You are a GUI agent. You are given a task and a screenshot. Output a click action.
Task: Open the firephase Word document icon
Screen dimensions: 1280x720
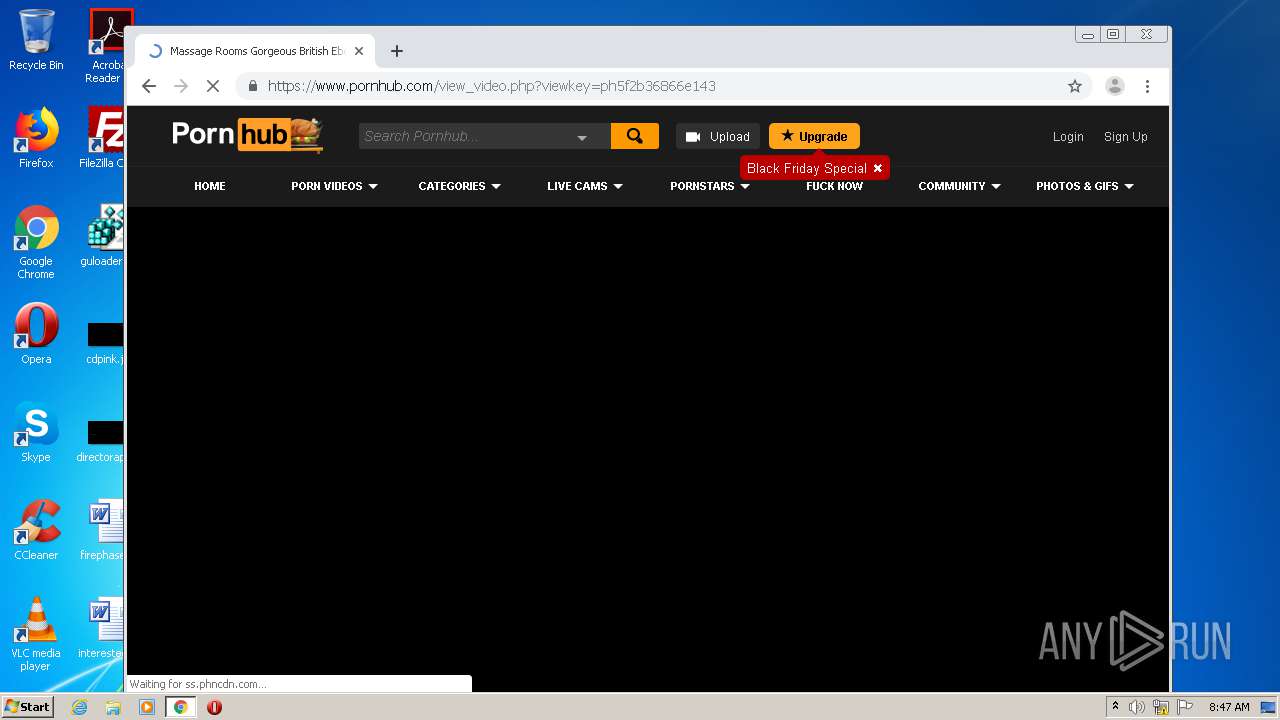104,530
